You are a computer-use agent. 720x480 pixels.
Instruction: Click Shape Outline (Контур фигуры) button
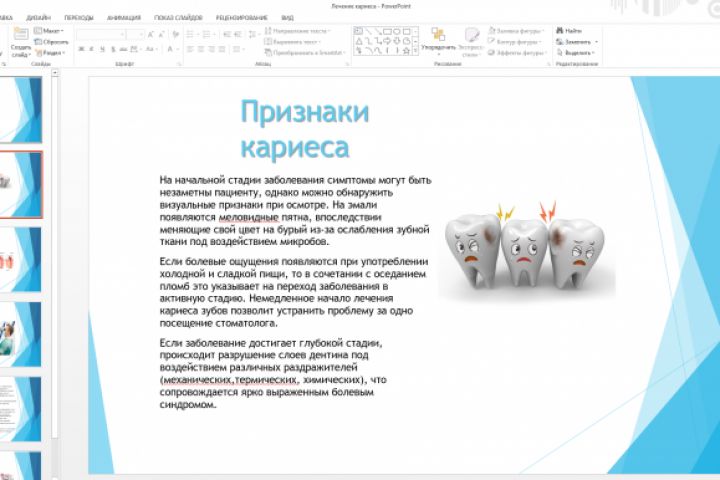pyautogui.click(x=513, y=42)
